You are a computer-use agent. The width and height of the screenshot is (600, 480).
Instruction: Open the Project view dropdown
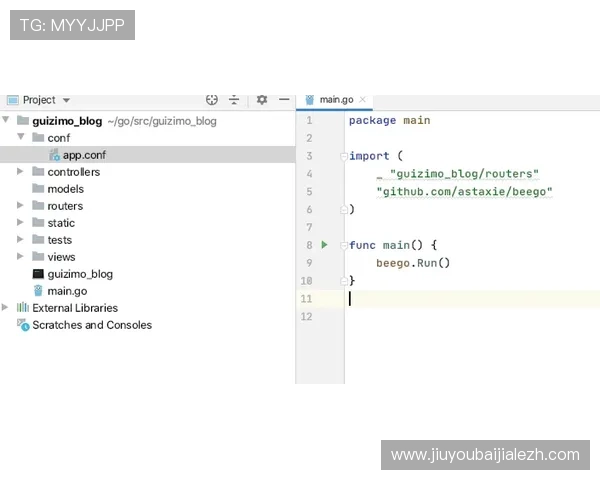pos(66,100)
